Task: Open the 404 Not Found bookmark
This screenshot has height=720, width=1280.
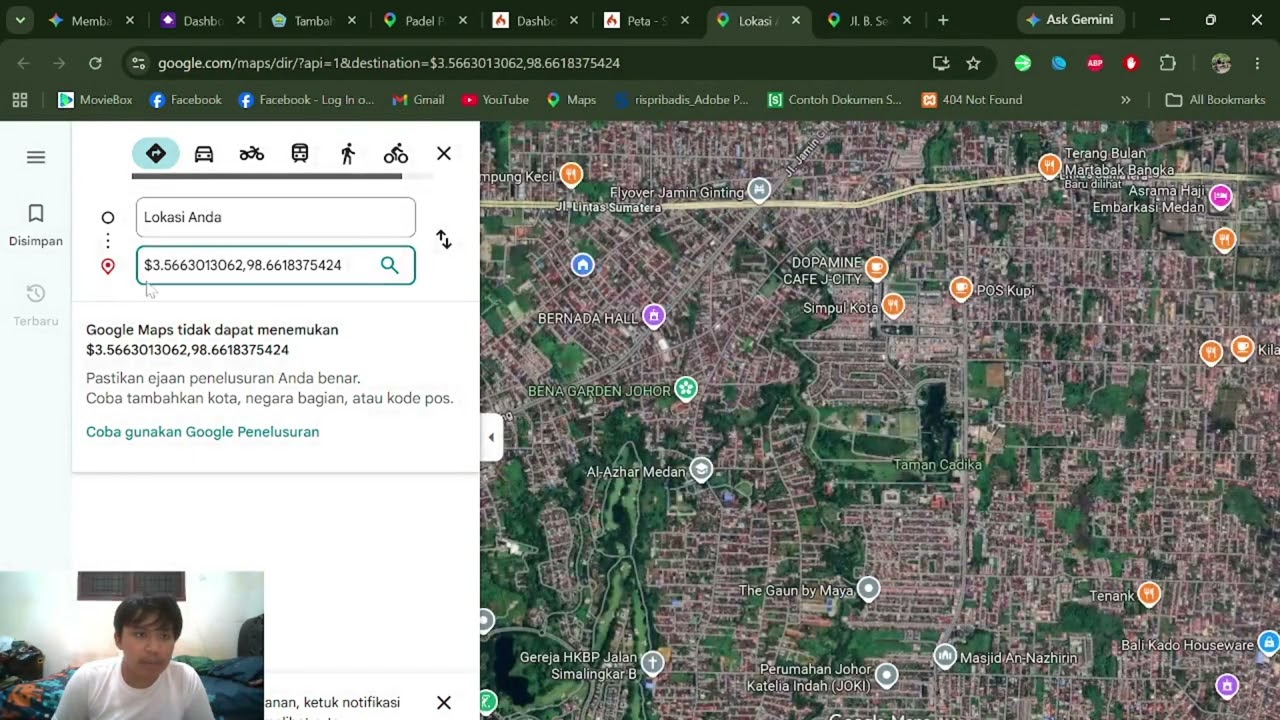Action: pyautogui.click(x=972, y=100)
